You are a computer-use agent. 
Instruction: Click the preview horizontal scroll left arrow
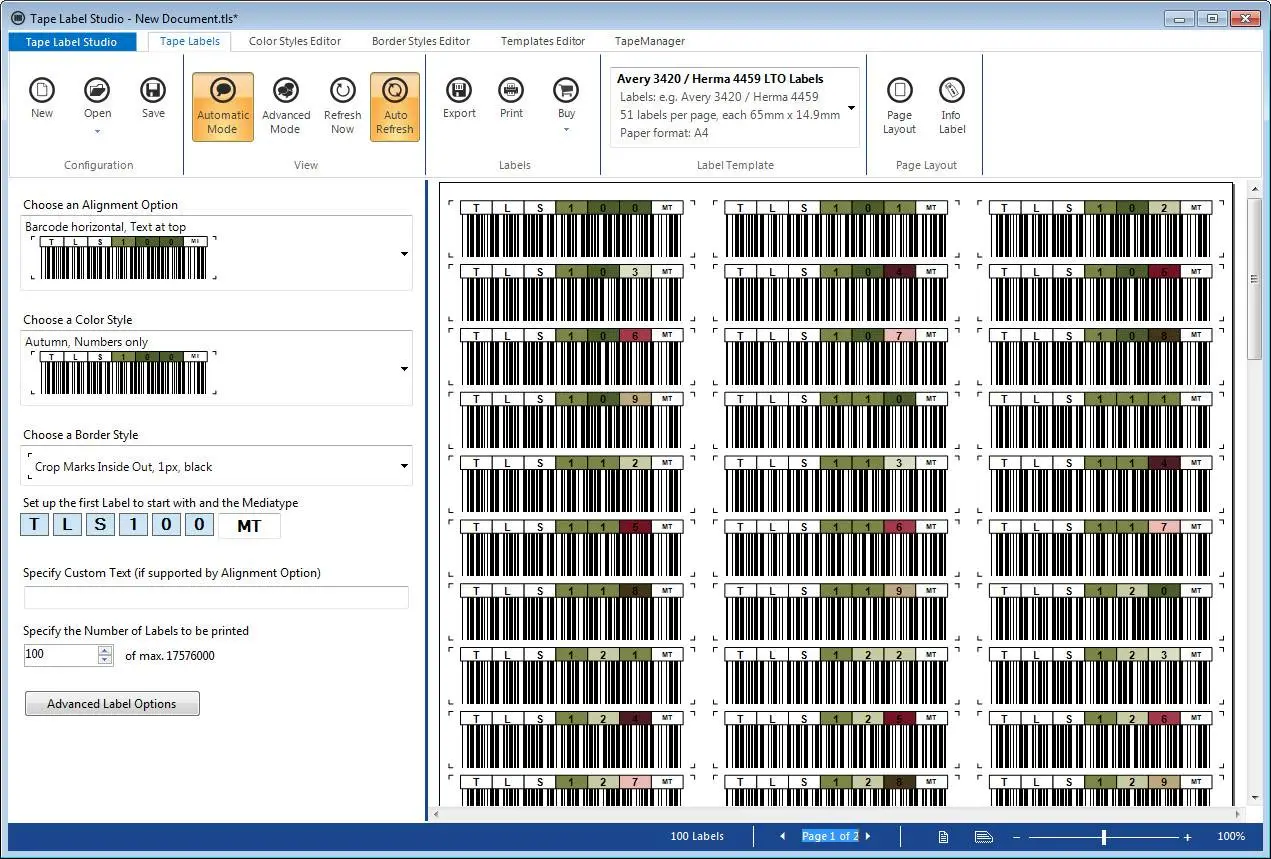point(434,815)
